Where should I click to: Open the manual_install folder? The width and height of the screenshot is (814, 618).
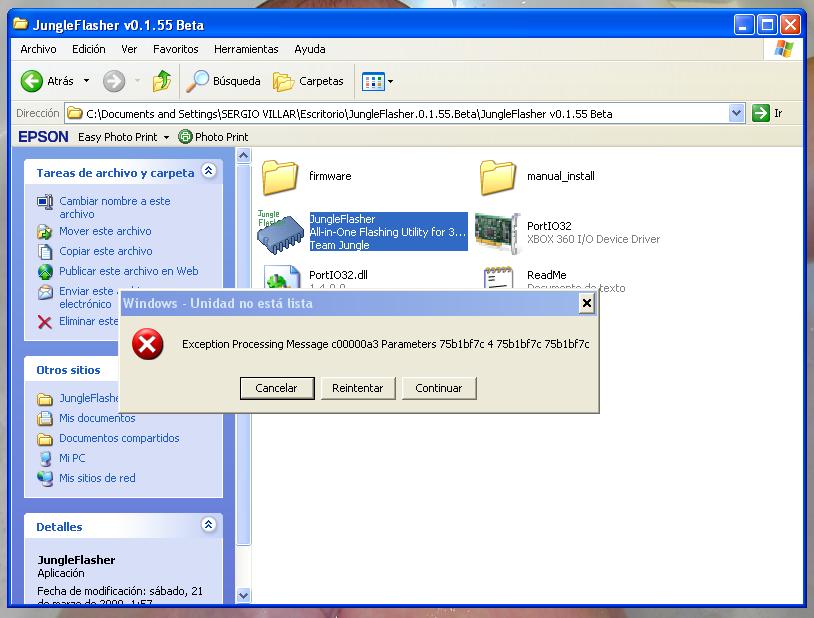498,177
